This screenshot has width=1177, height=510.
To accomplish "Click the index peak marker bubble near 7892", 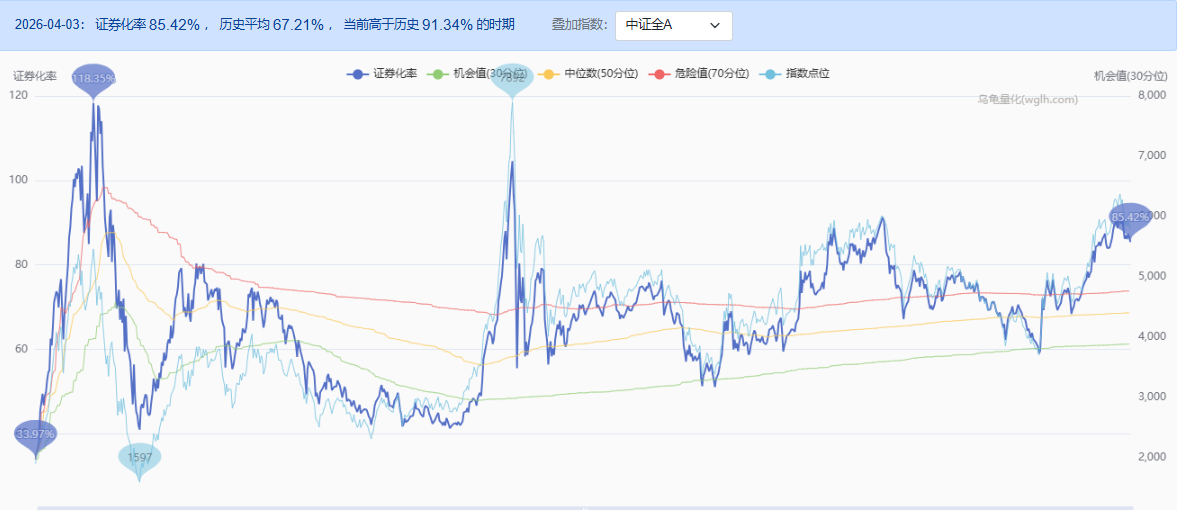I will [513, 78].
